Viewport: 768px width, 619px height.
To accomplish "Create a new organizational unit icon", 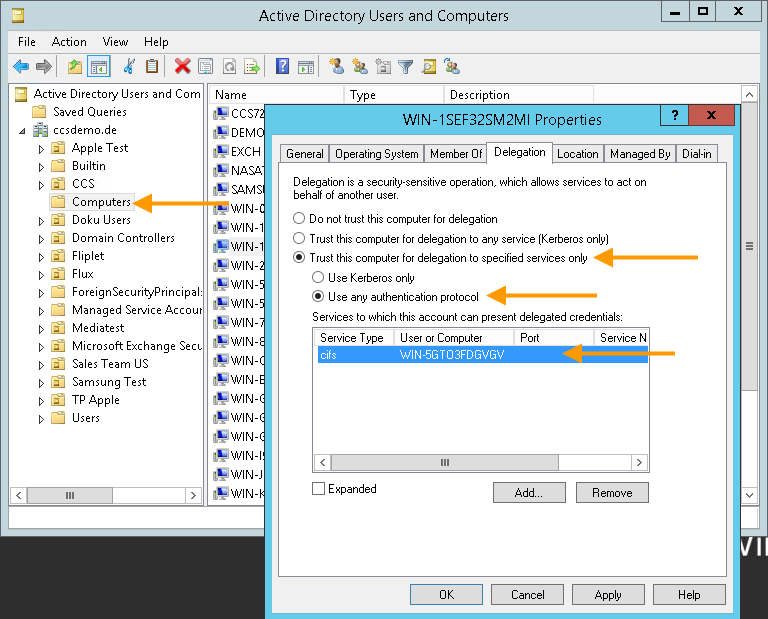I will (383, 66).
